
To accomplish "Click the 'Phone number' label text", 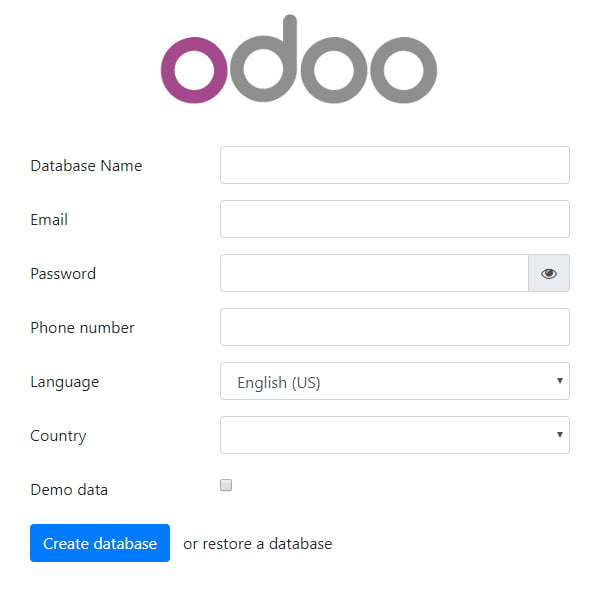I will 82,328.
